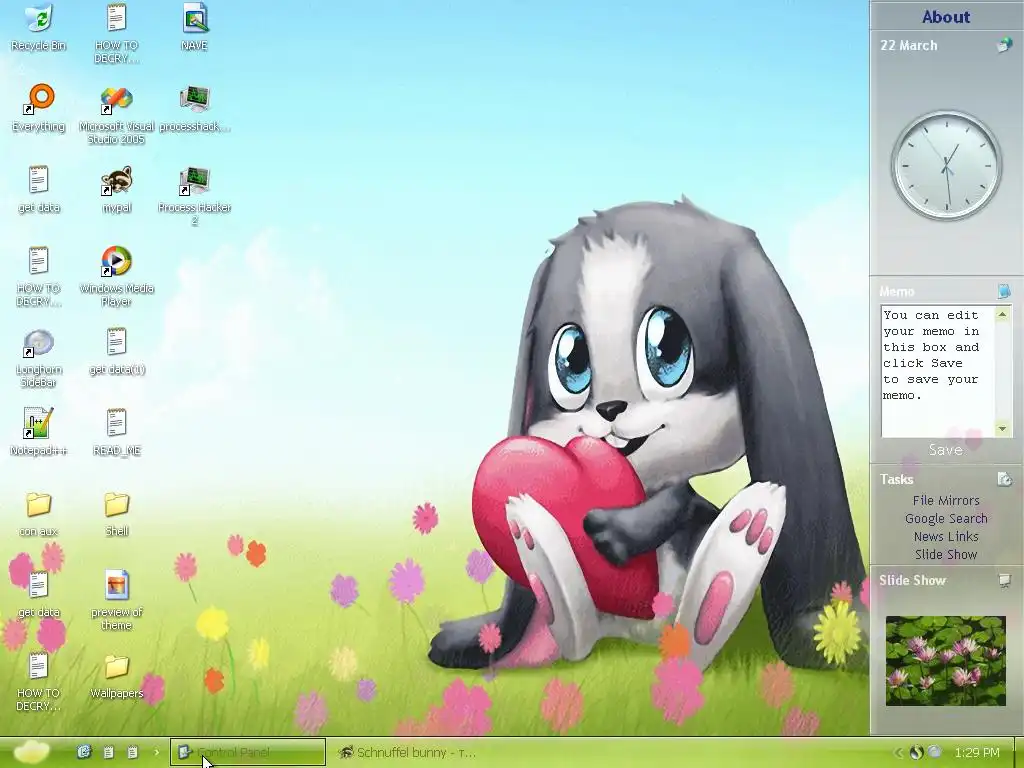Click inside the memo text box
Screen dimensions: 1024x768
pyautogui.click(x=938, y=371)
